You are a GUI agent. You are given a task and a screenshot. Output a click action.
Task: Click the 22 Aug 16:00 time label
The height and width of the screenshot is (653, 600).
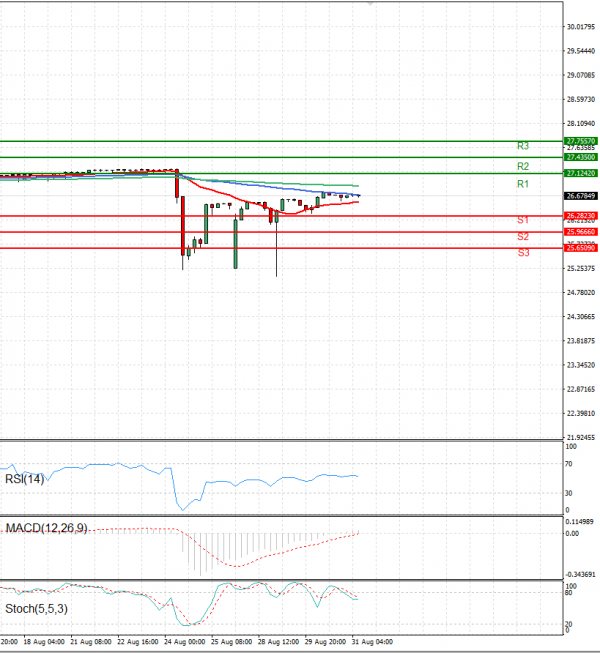[x=138, y=642]
